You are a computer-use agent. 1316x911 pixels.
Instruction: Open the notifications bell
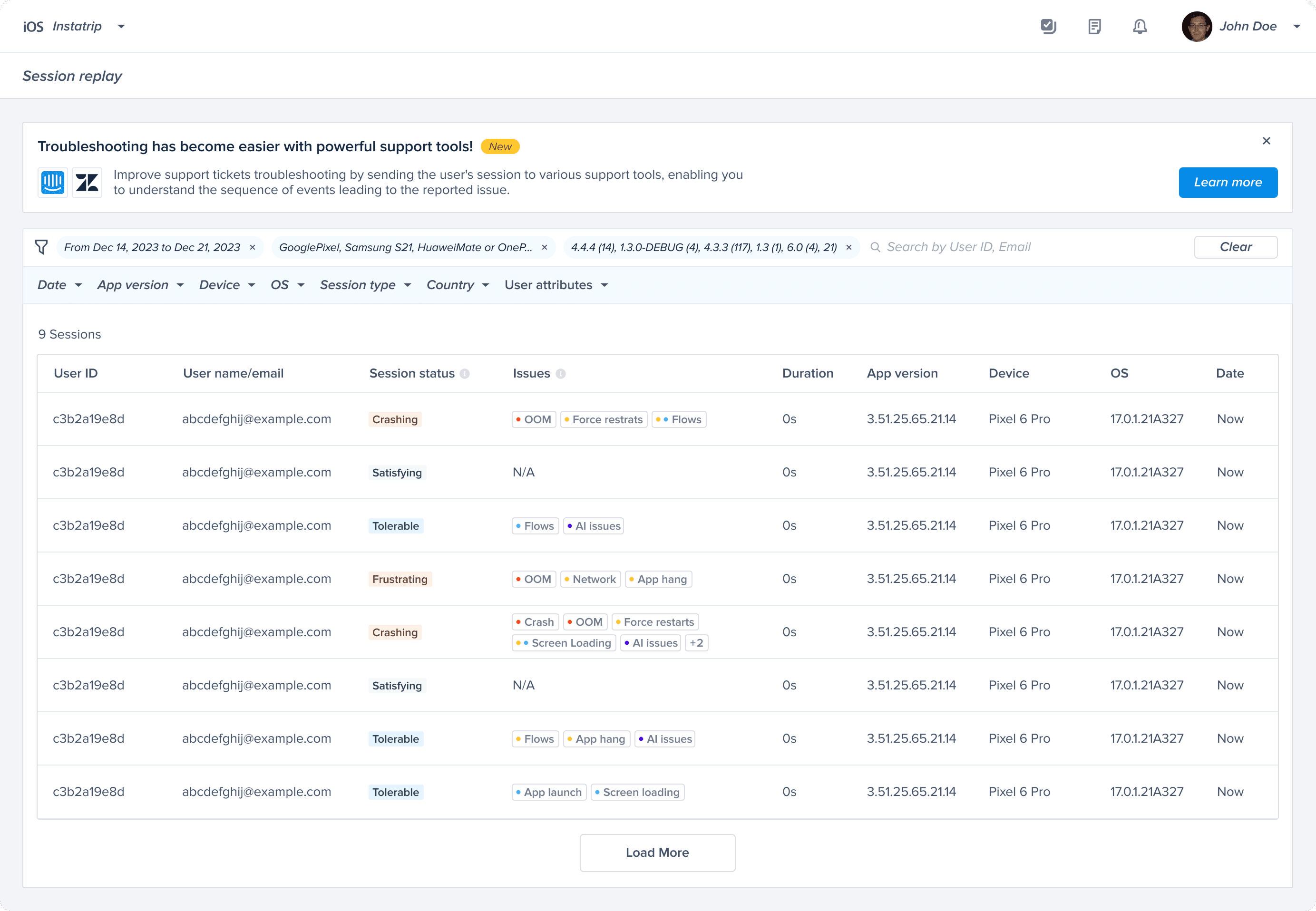1140,26
